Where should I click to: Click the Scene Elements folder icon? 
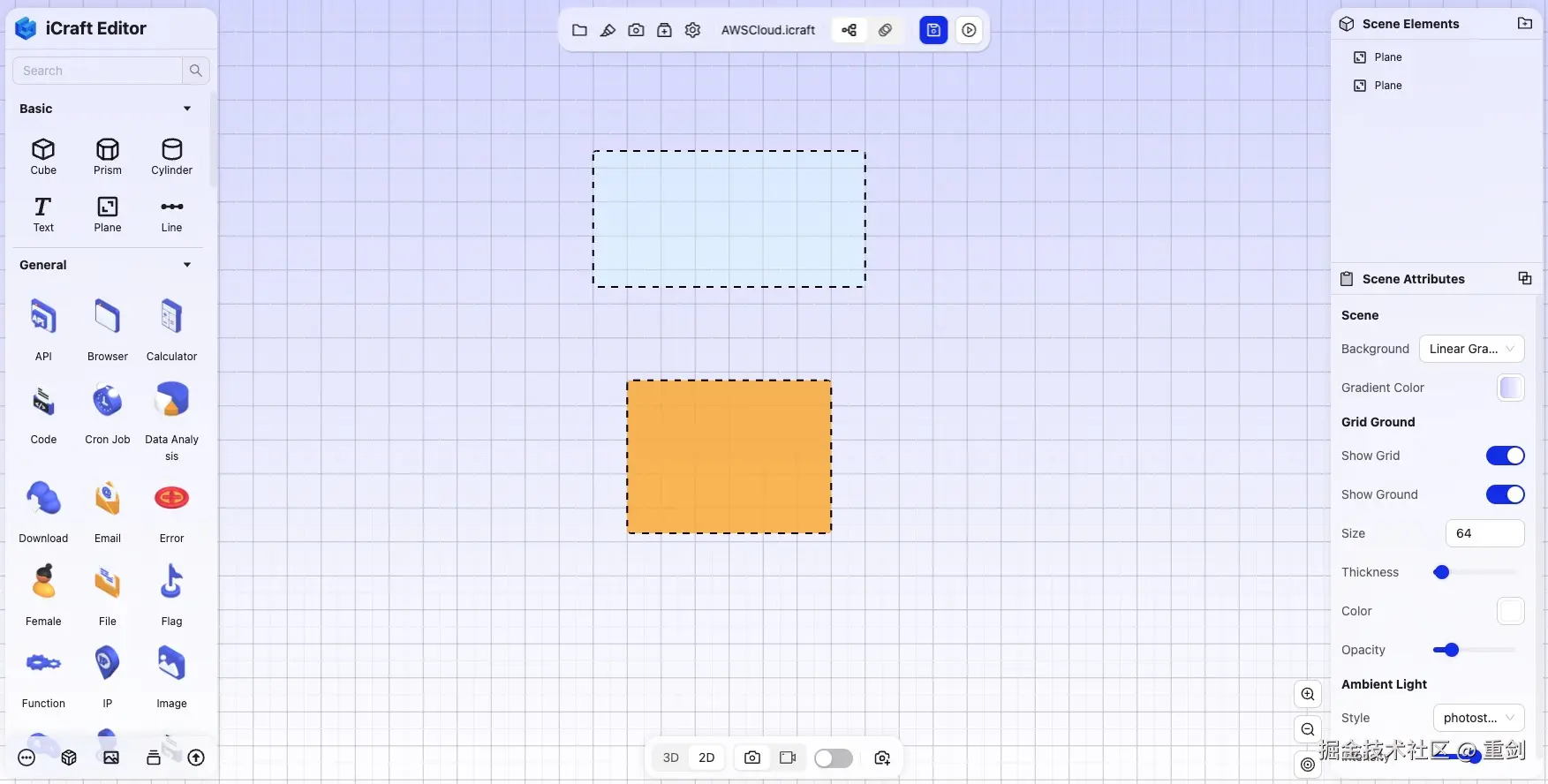pyautogui.click(x=1524, y=24)
